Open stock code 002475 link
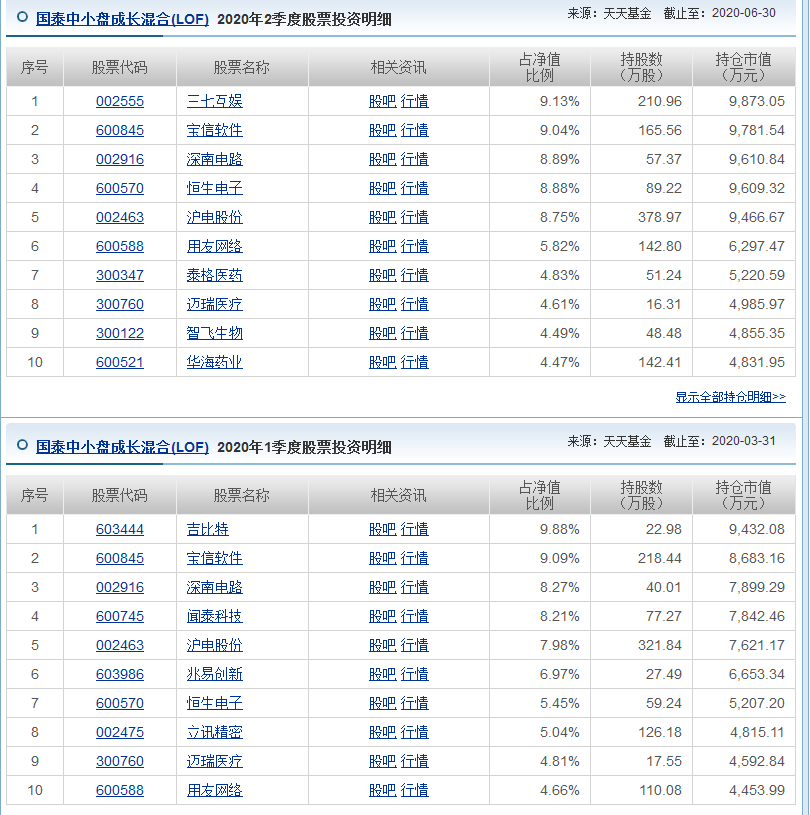Screen dimensions: 810x815 pyautogui.click(x=120, y=732)
